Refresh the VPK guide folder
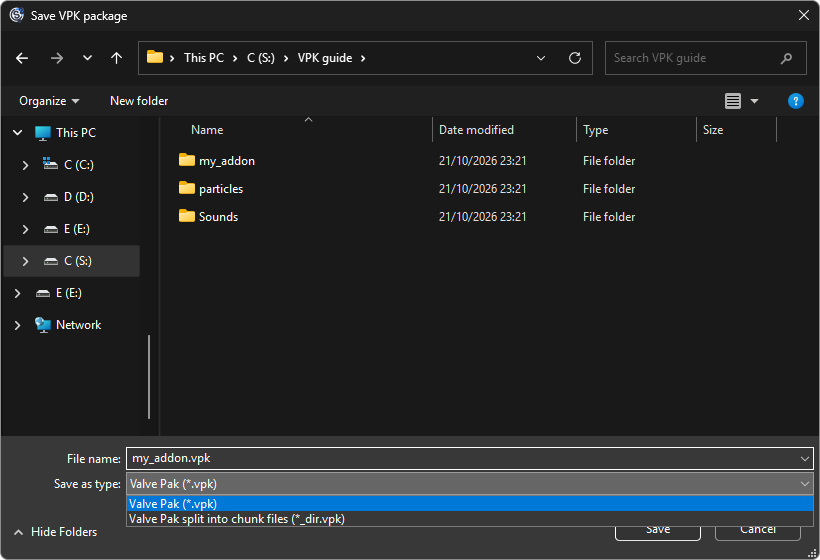Screen dimensions: 820x560 tap(575, 58)
